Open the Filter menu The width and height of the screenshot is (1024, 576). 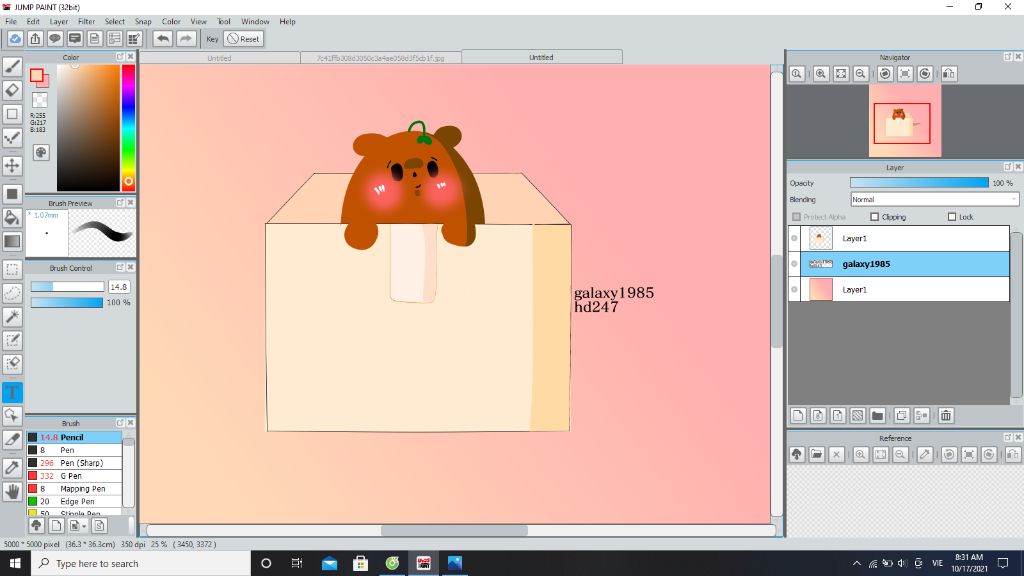pyautogui.click(x=86, y=22)
